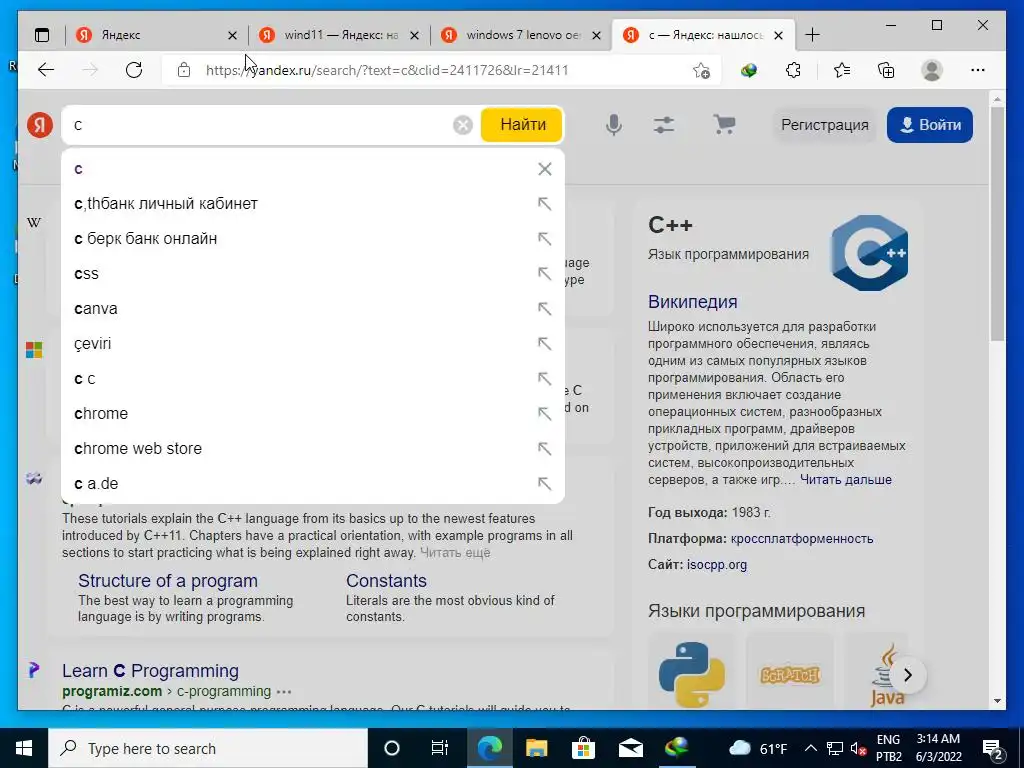This screenshot has width=1024, height=768.
Task: Open search settings sliders icon
Action: [664, 125]
